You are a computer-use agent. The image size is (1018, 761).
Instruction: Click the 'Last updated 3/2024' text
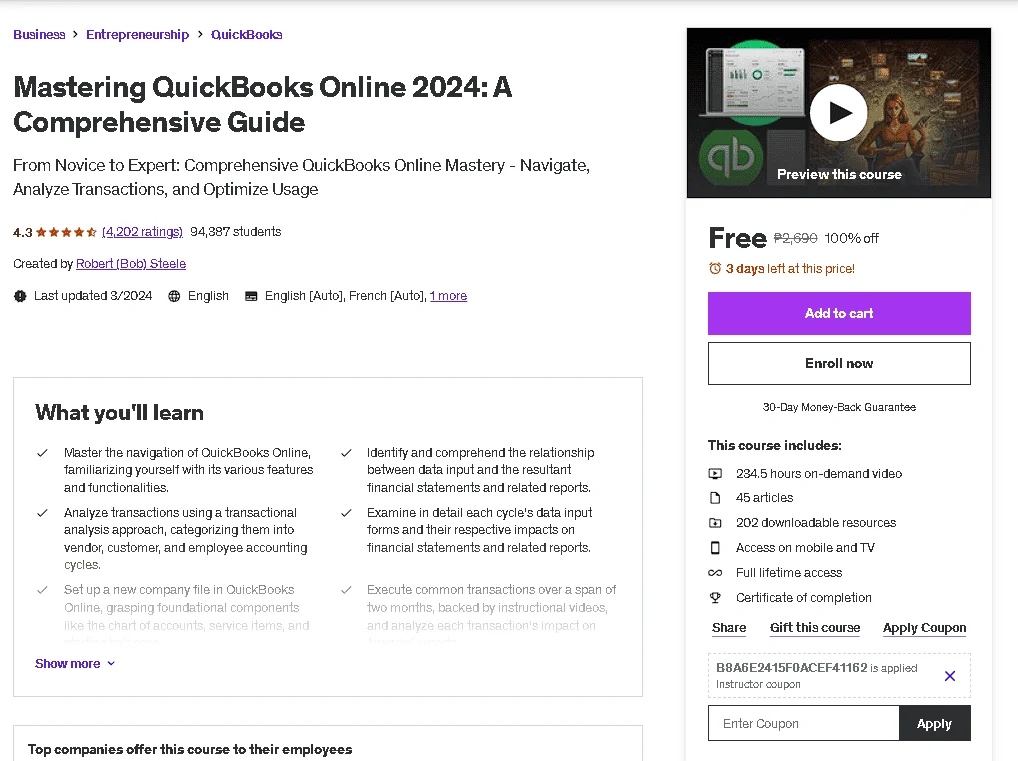pyautogui.click(x=93, y=296)
